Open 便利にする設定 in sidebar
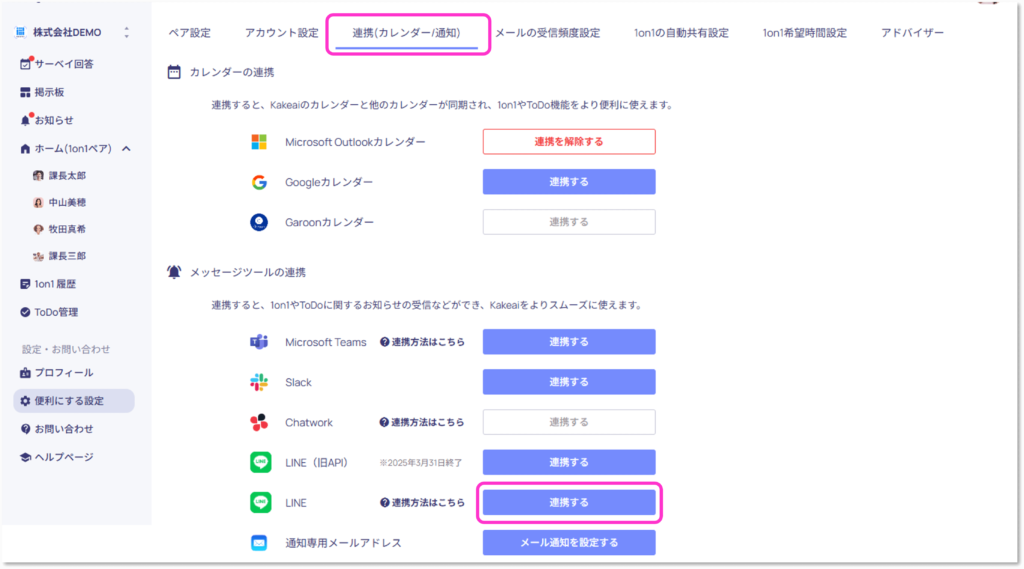 pos(74,401)
